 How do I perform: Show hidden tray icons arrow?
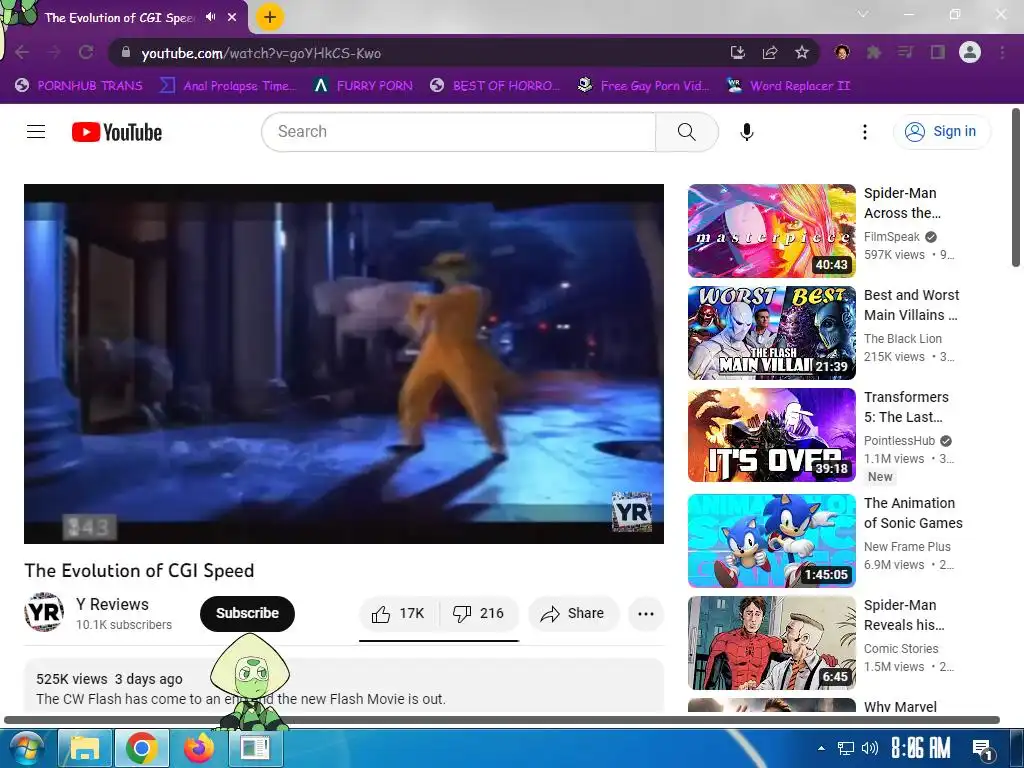point(822,748)
